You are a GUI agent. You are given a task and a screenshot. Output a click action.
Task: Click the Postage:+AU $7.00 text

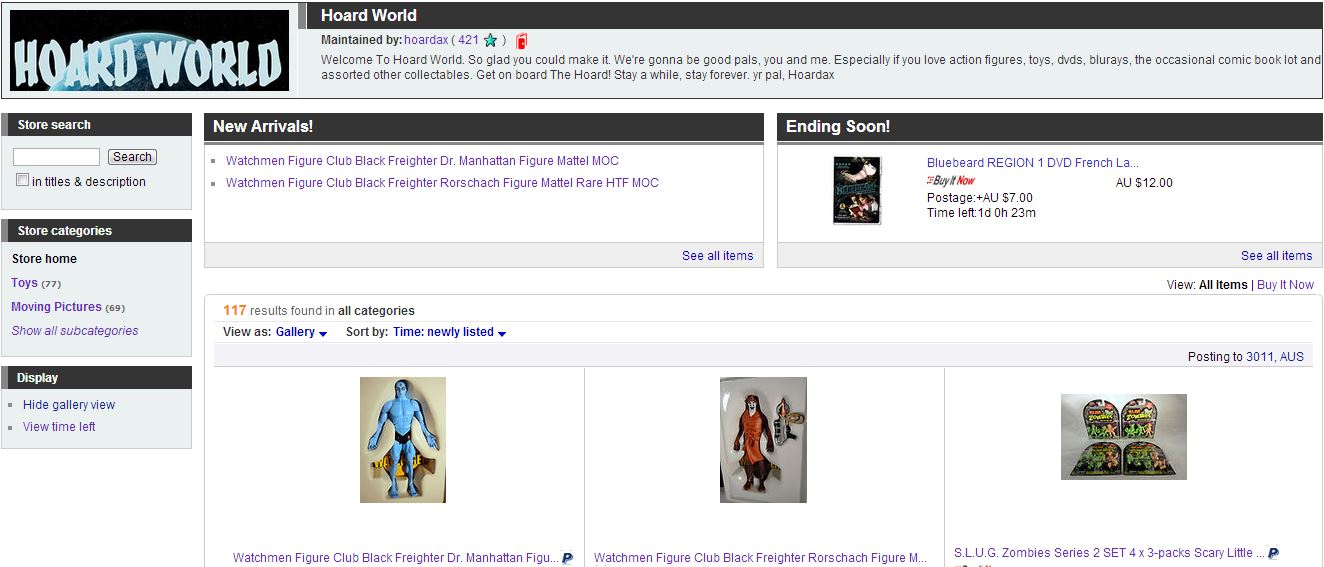click(980, 198)
